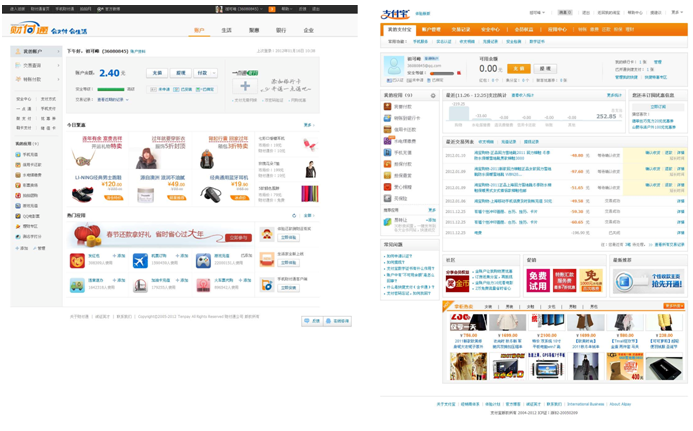Click the blue promo banner in Alipay recommendations

click(x=648, y=281)
